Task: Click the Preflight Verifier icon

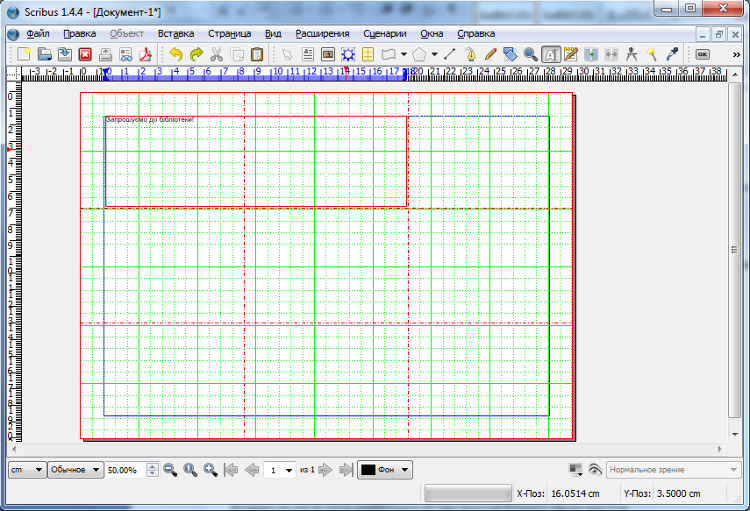Action: click(x=125, y=54)
